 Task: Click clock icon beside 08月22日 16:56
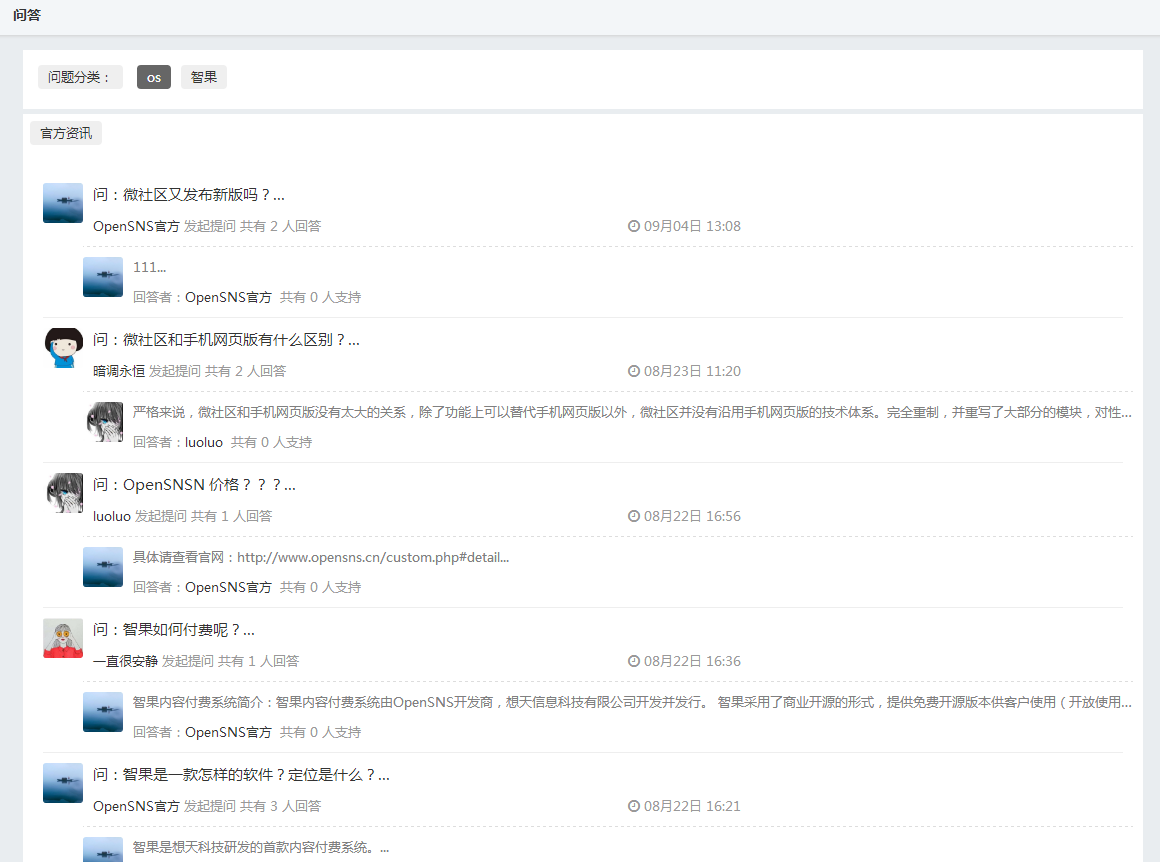634,516
